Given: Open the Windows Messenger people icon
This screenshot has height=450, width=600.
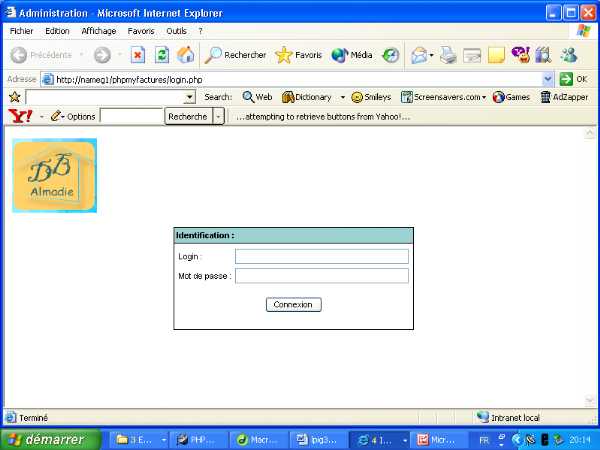Looking at the screenshot, I should pyautogui.click(x=569, y=55).
